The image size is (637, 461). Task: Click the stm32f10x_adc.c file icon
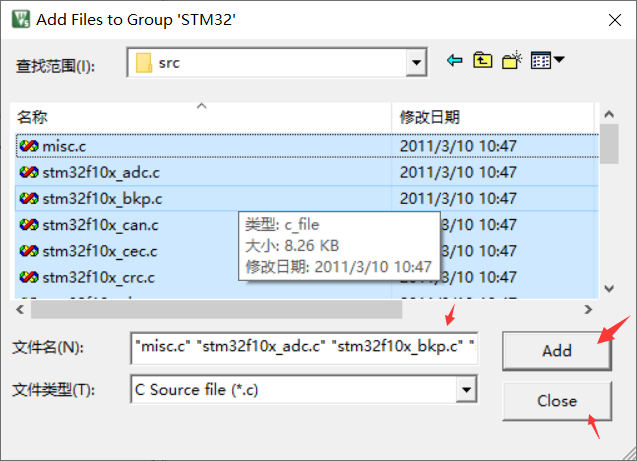click(x=29, y=172)
